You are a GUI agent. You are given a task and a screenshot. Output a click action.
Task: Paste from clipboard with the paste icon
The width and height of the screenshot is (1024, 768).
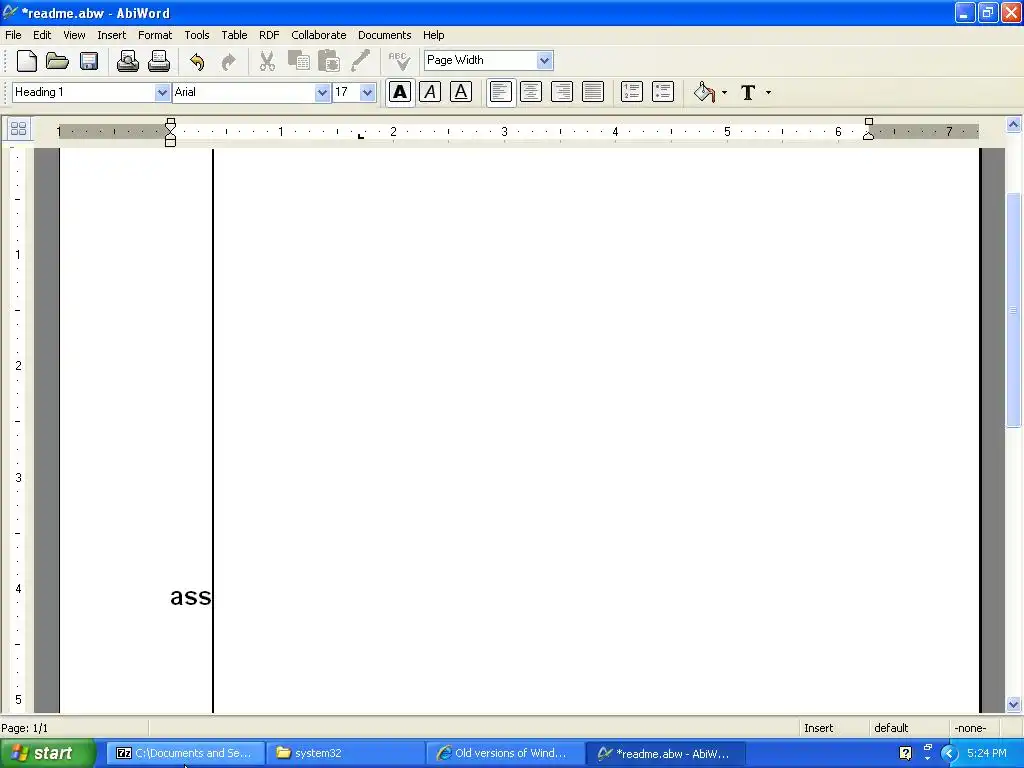click(329, 61)
